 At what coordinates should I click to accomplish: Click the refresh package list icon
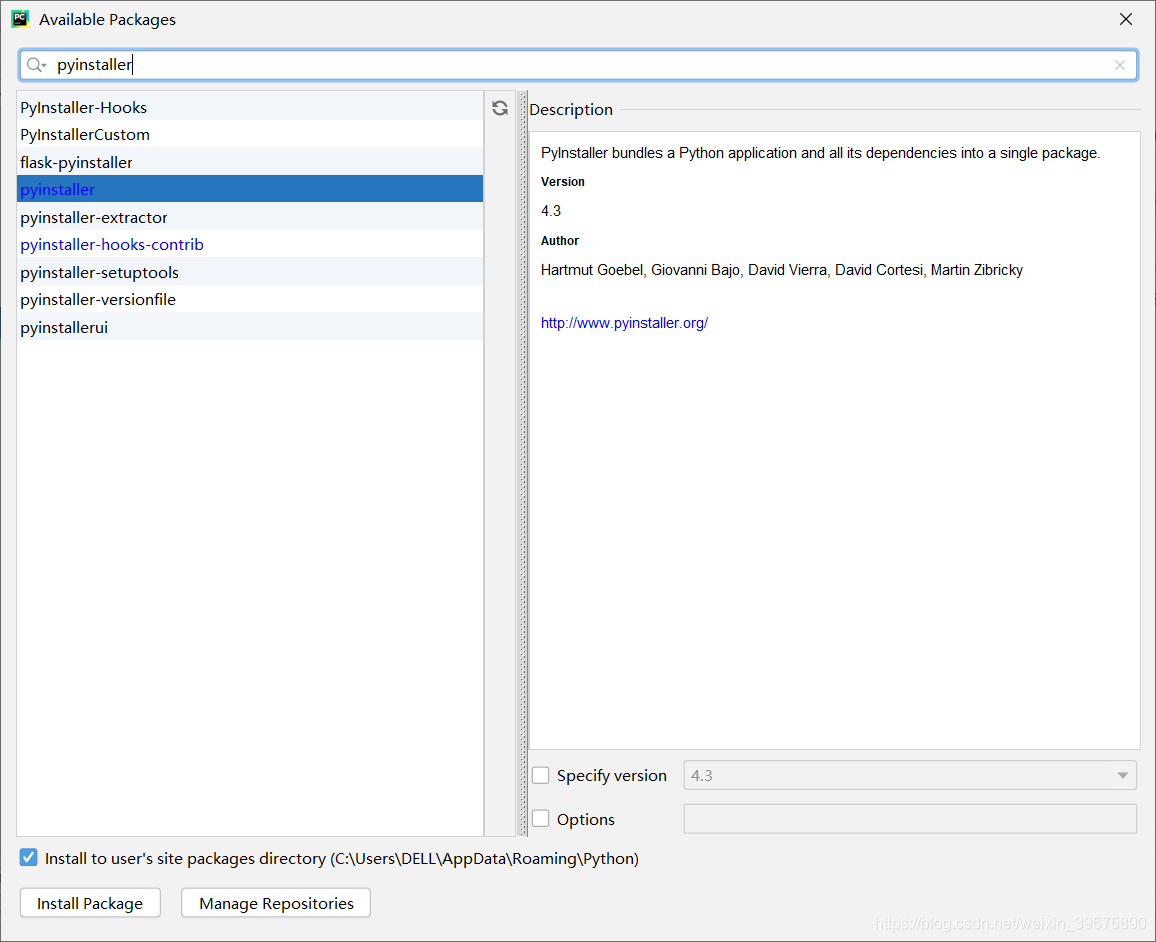pyautogui.click(x=500, y=108)
